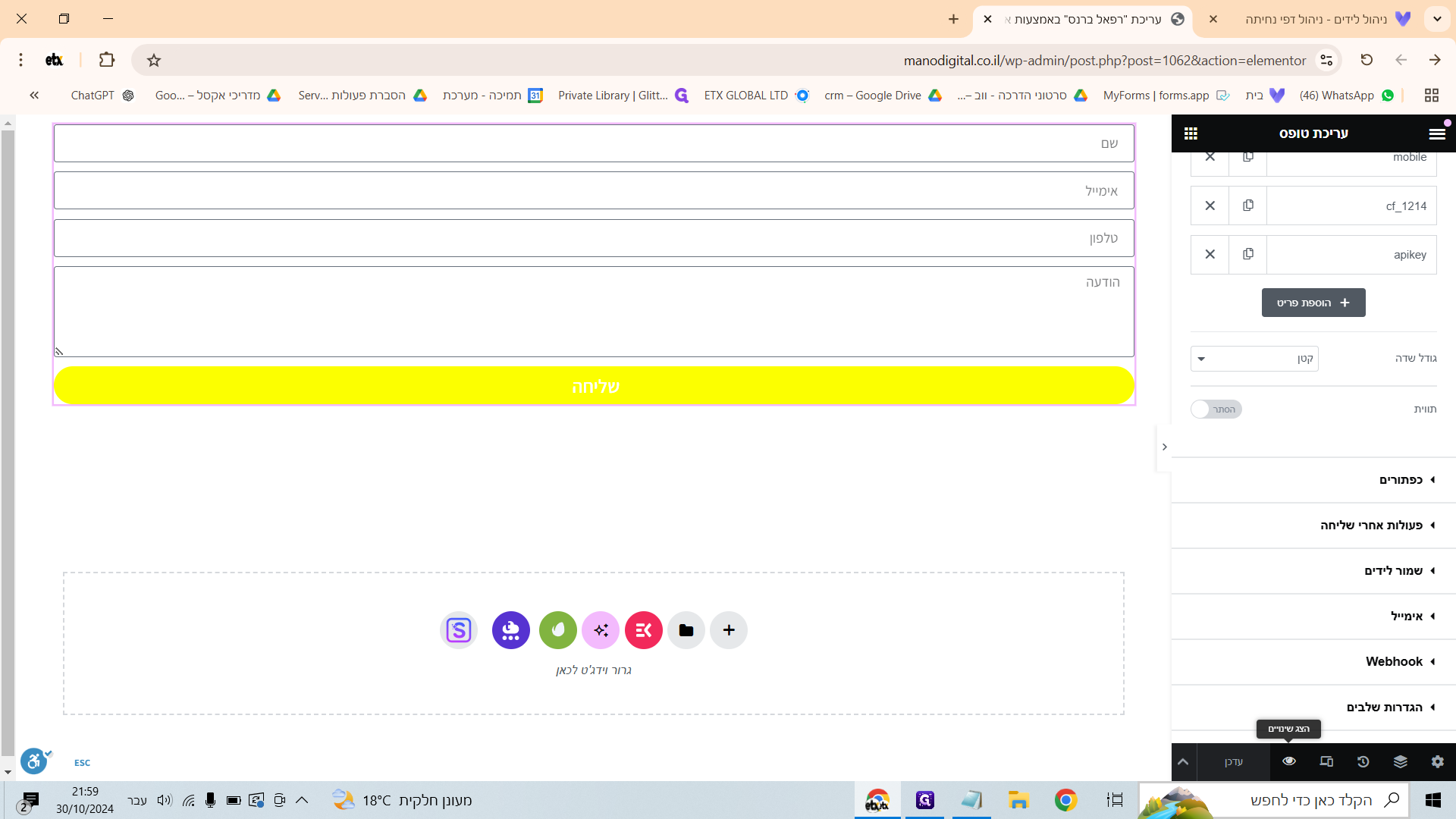Click the add new section plus icon

point(728,630)
